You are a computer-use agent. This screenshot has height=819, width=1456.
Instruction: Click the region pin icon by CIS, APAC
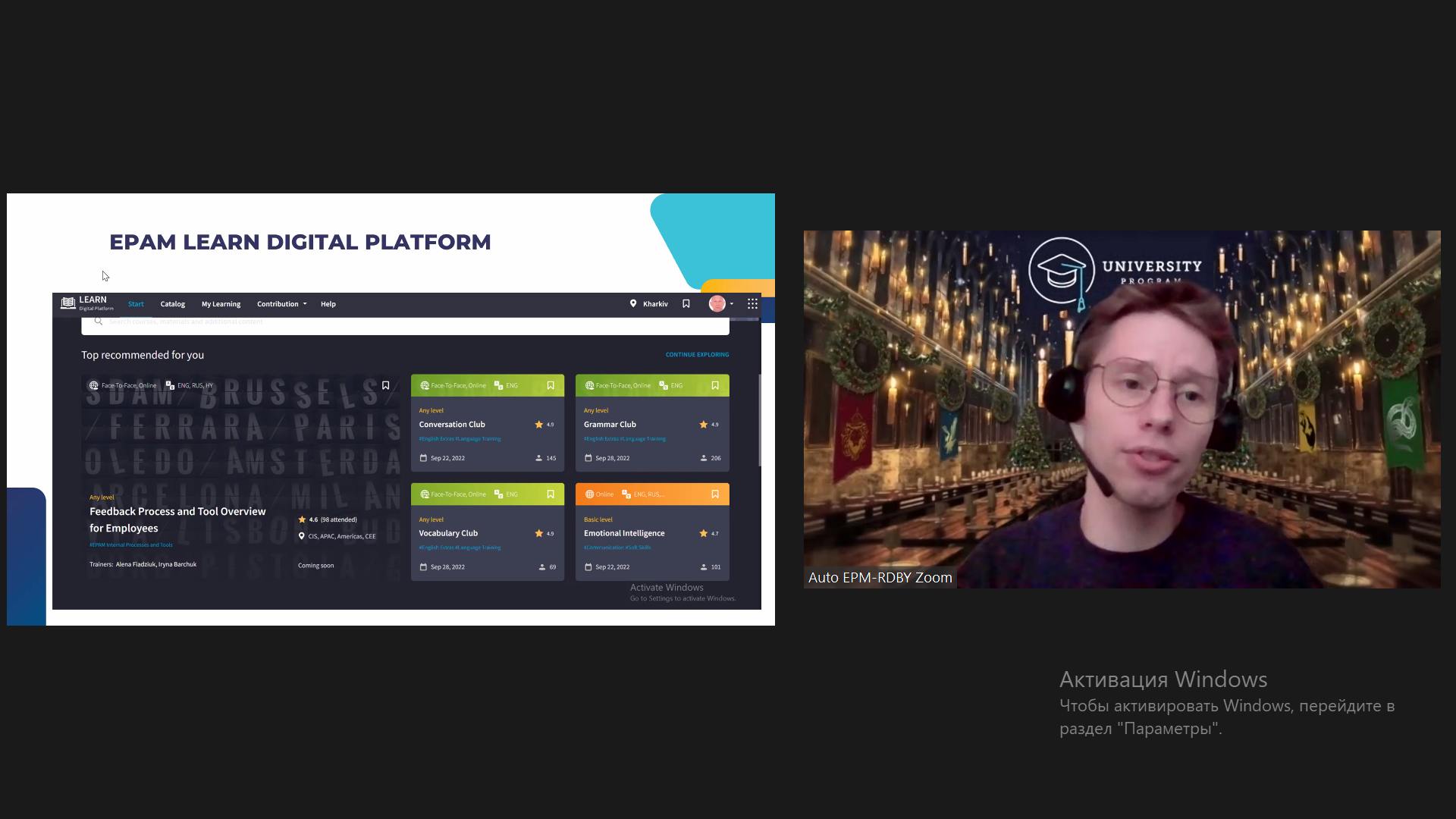[x=302, y=536]
